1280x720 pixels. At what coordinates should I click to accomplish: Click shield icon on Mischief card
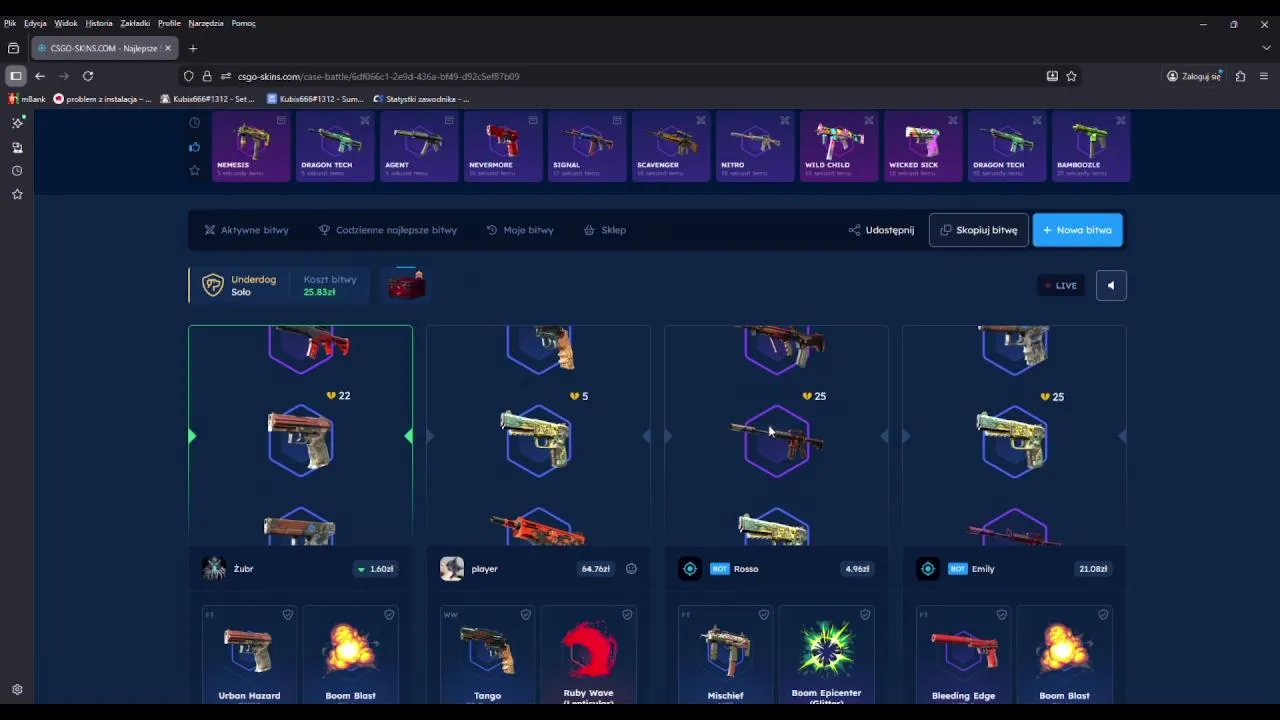pyautogui.click(x=764, y=614)
